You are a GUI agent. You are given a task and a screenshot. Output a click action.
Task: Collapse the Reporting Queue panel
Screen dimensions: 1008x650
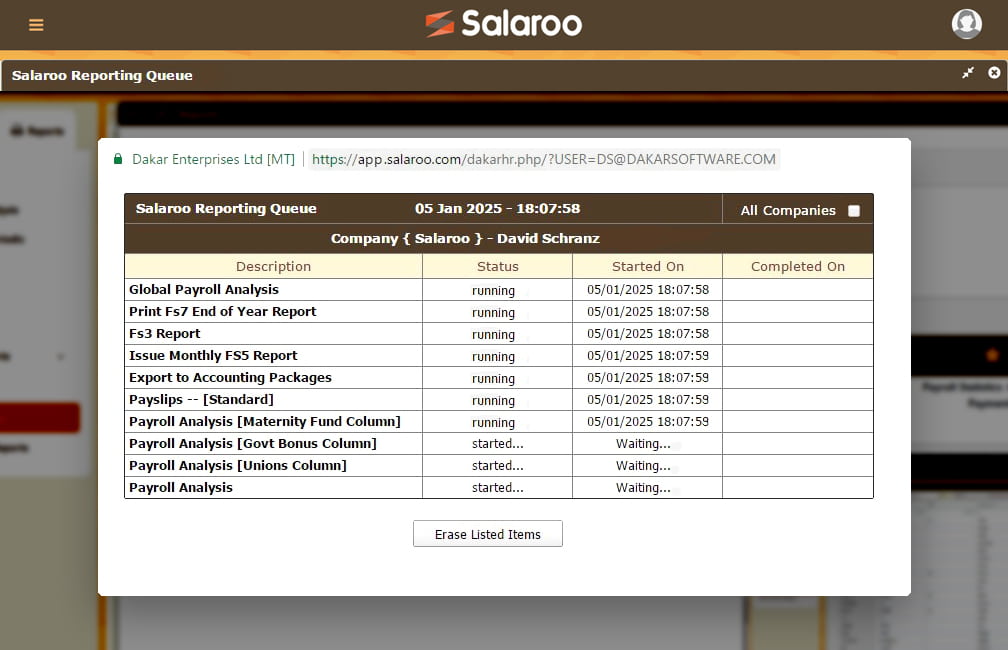[968, 73]
